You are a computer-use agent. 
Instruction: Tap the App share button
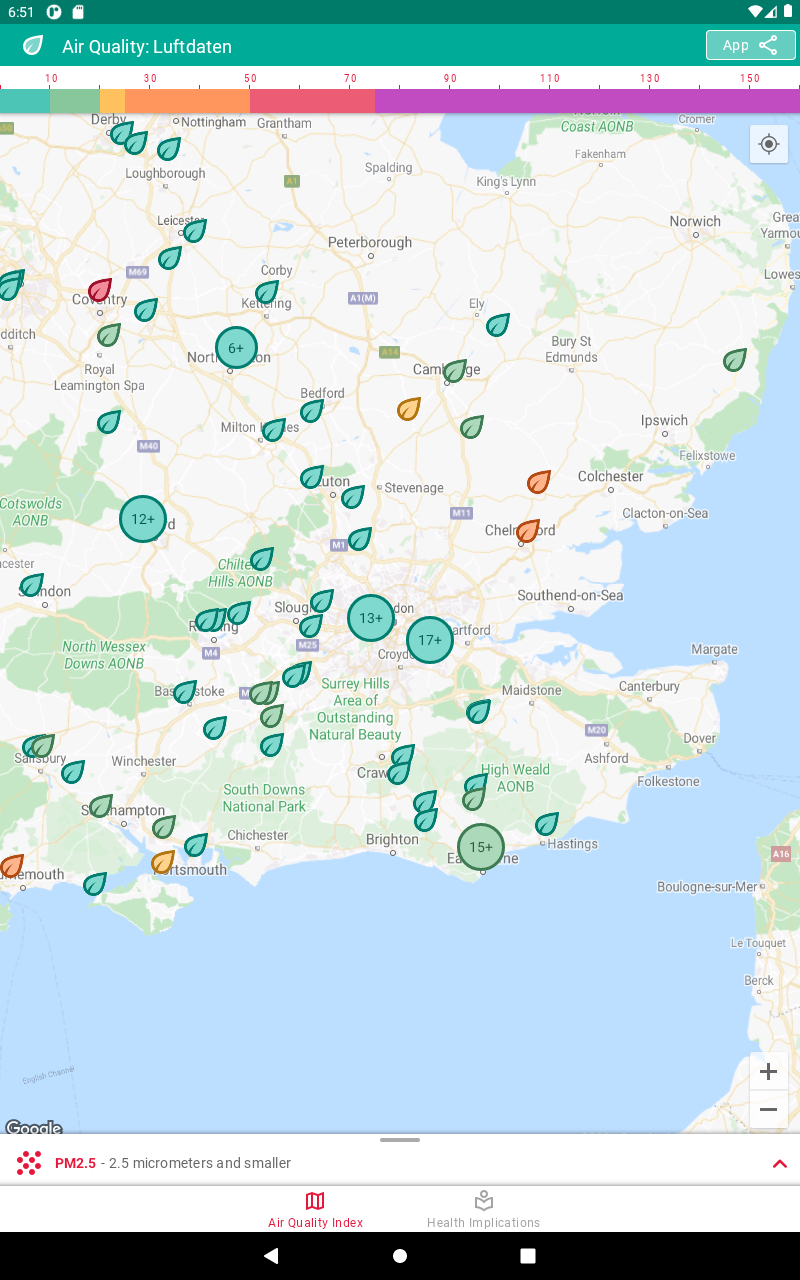750,45
